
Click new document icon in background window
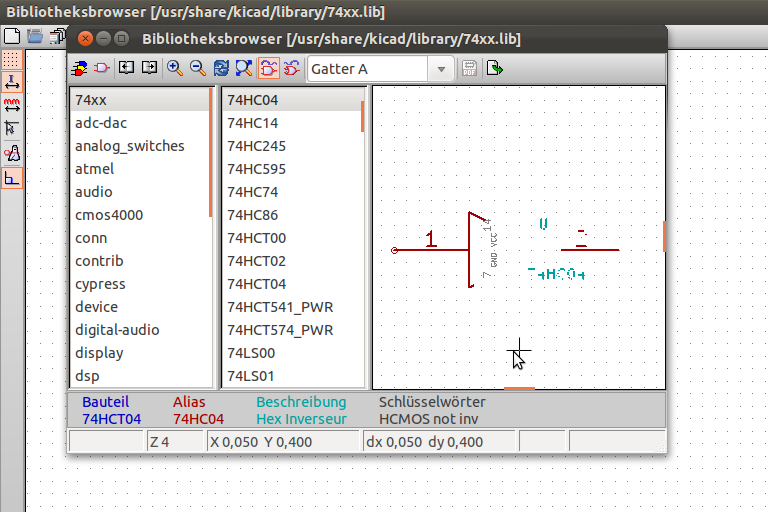point(12,36)
